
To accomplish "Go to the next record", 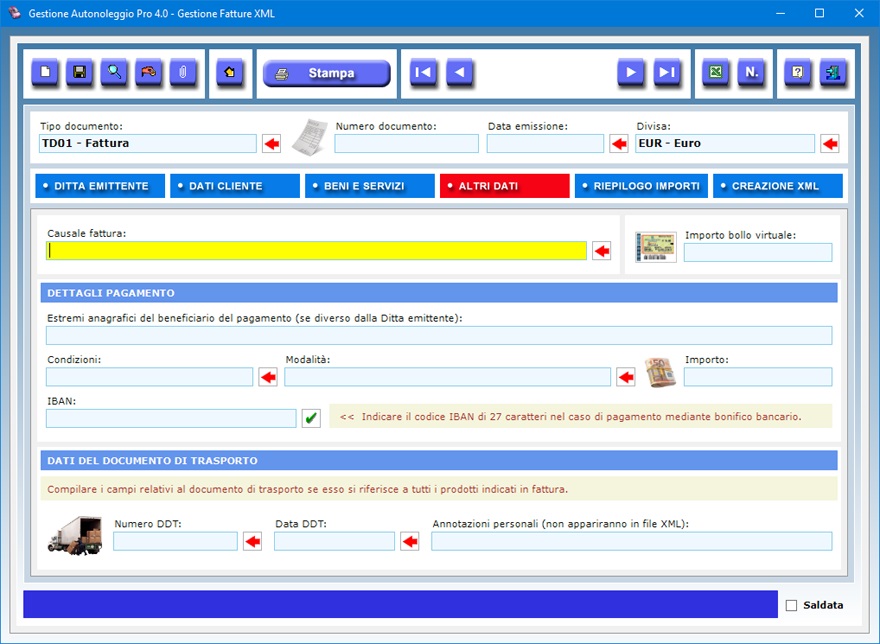I will coord(631,72).
